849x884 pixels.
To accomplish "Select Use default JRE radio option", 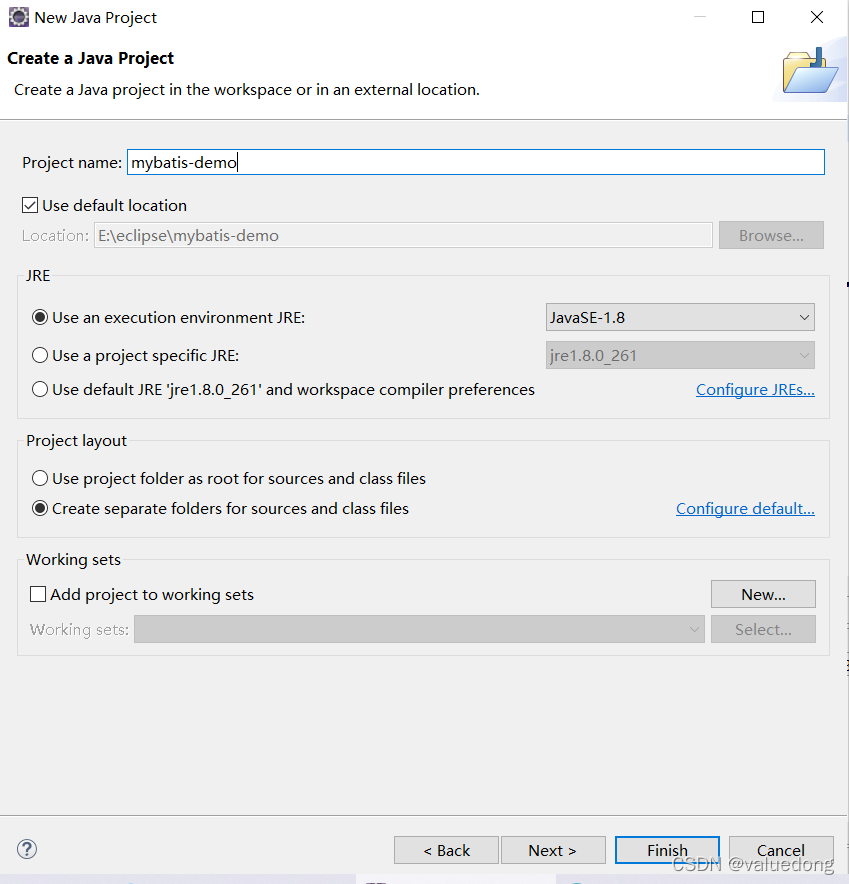I will (x=40, y=389).
